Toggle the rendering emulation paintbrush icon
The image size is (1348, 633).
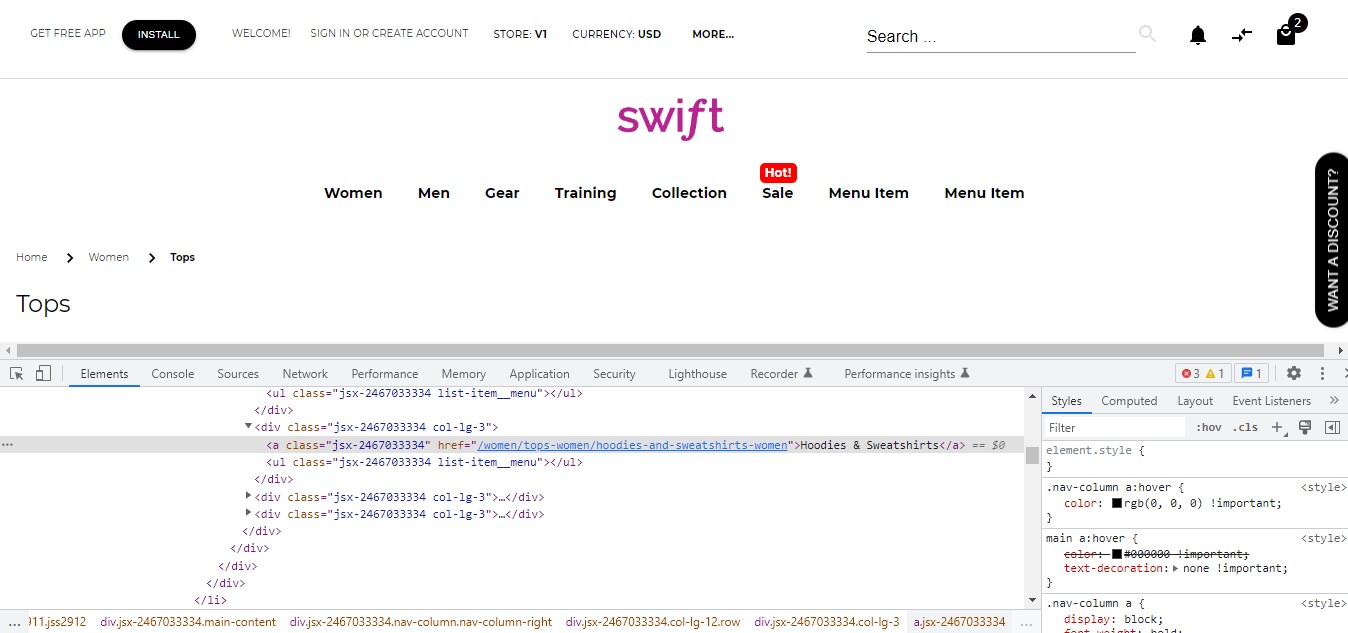click(x=1304, y=427)
